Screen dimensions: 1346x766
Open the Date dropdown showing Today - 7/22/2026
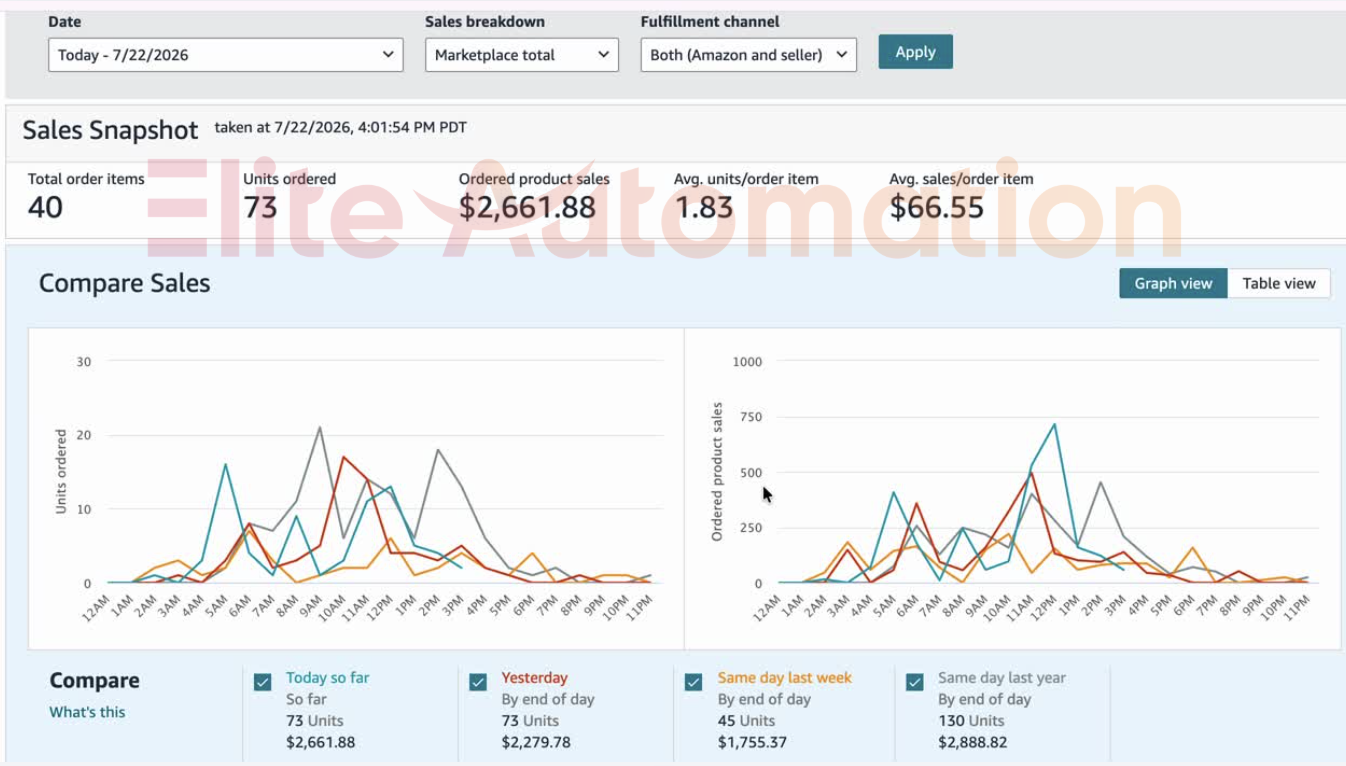[x=225, y=55]
